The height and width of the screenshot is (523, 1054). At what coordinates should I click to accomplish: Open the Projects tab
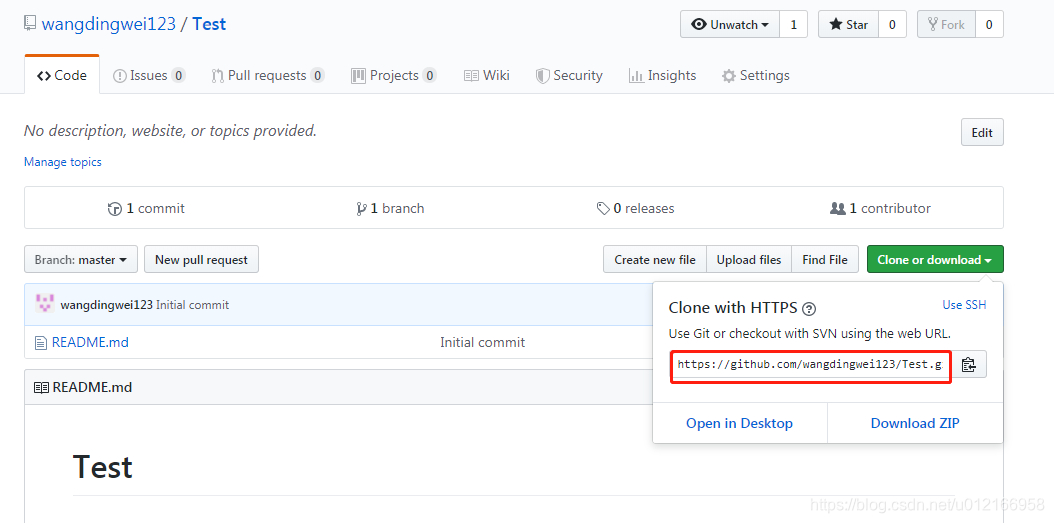click(x=394, y=75)
